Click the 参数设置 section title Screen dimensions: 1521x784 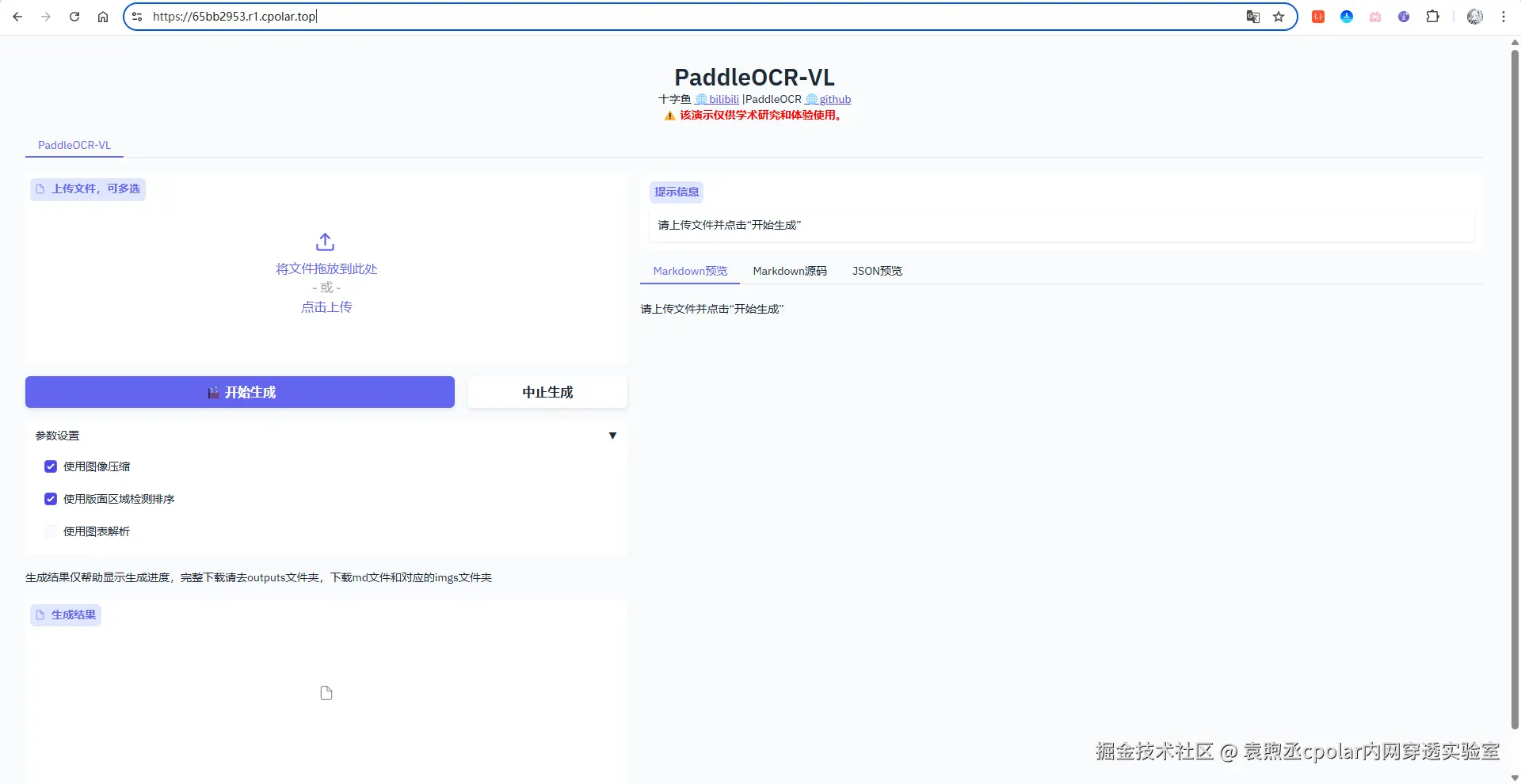tap(57, 436)
